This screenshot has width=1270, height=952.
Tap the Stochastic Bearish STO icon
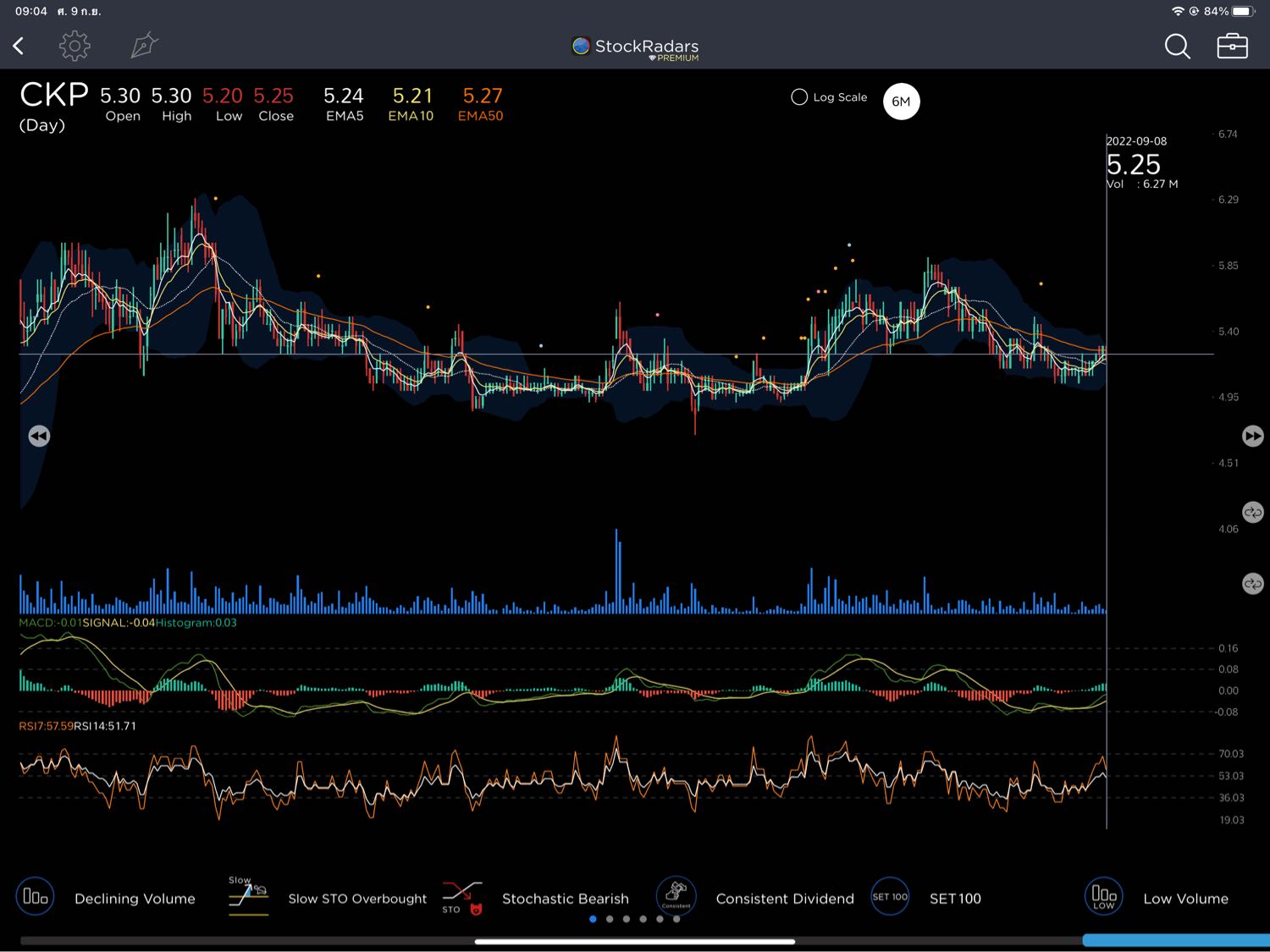click(462, 897)
